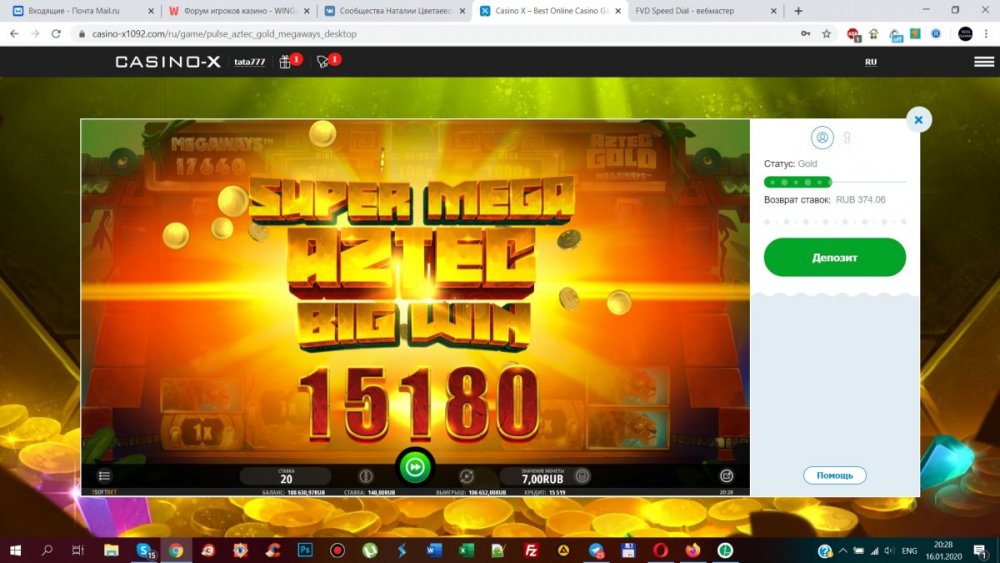This screenshot has height=563, width=1000.
Task: Switch to the Mail.ru inbox tab
Action: tap(80, 11)
